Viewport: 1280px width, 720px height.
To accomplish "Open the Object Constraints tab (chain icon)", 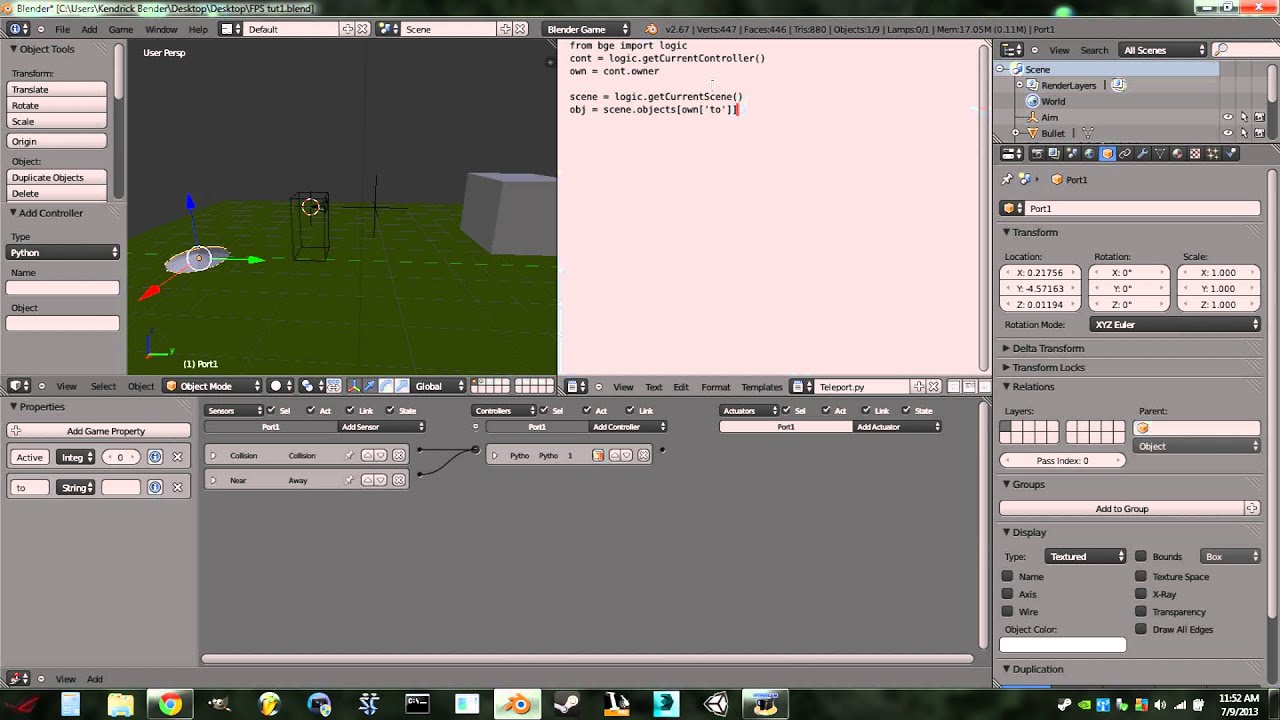I will pyautogui.click(x=1125, y=153).
